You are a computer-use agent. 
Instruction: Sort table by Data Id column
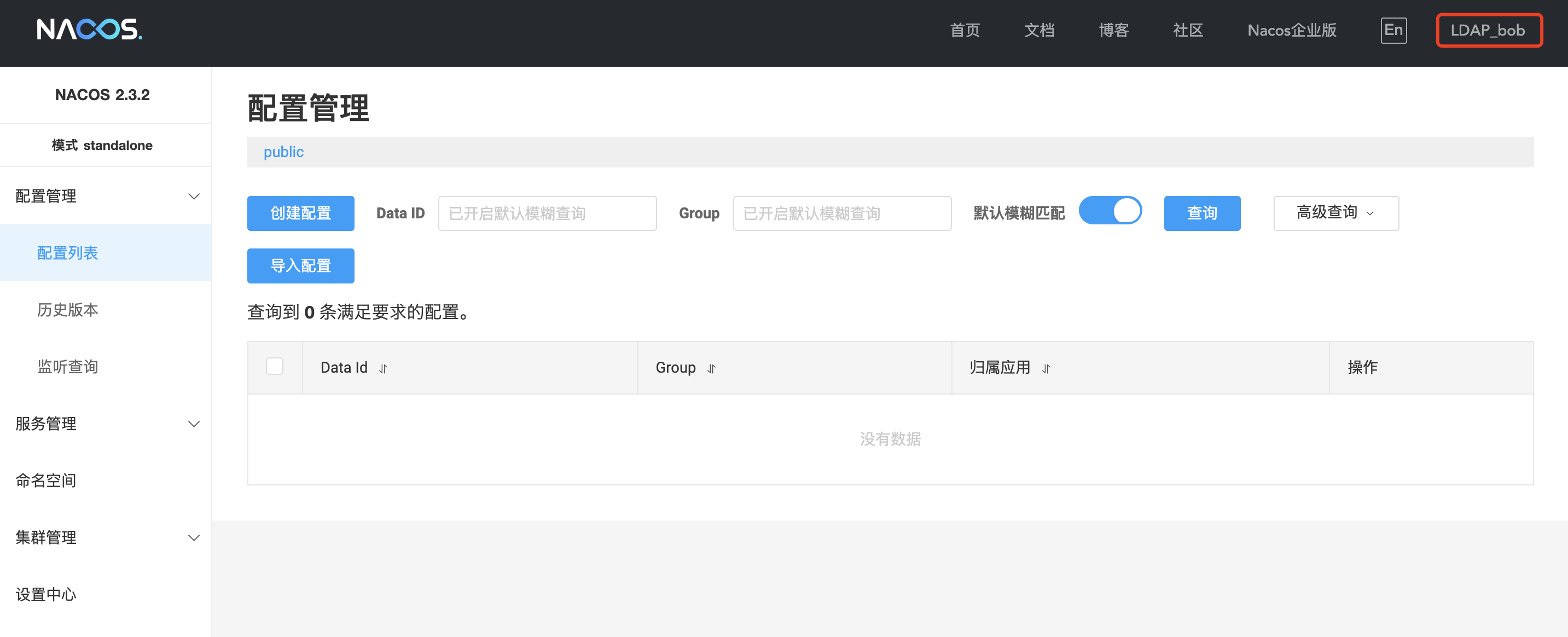coord(383,368)
